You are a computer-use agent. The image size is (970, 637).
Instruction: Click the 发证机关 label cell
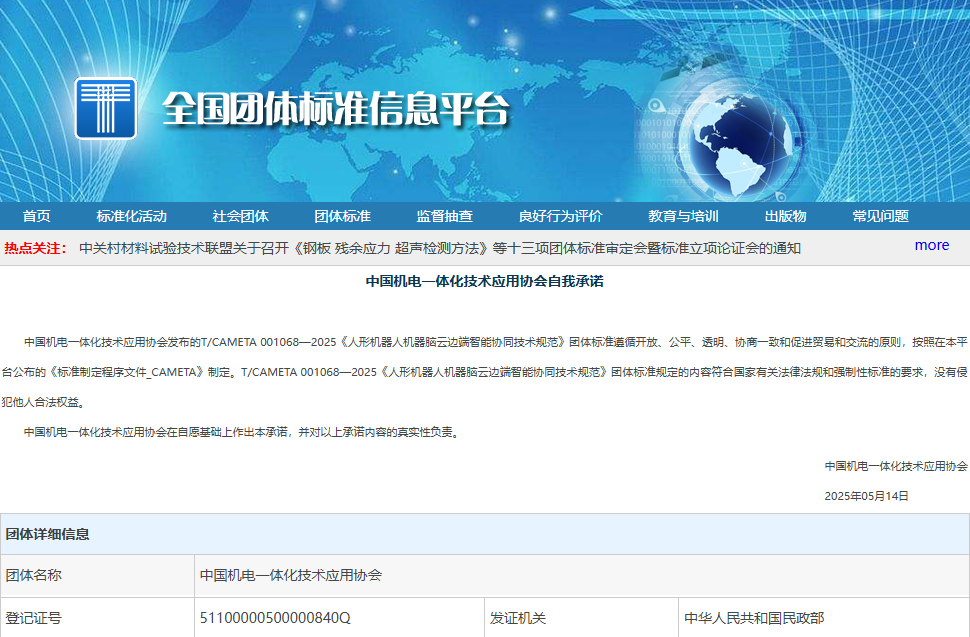point(582,617)
